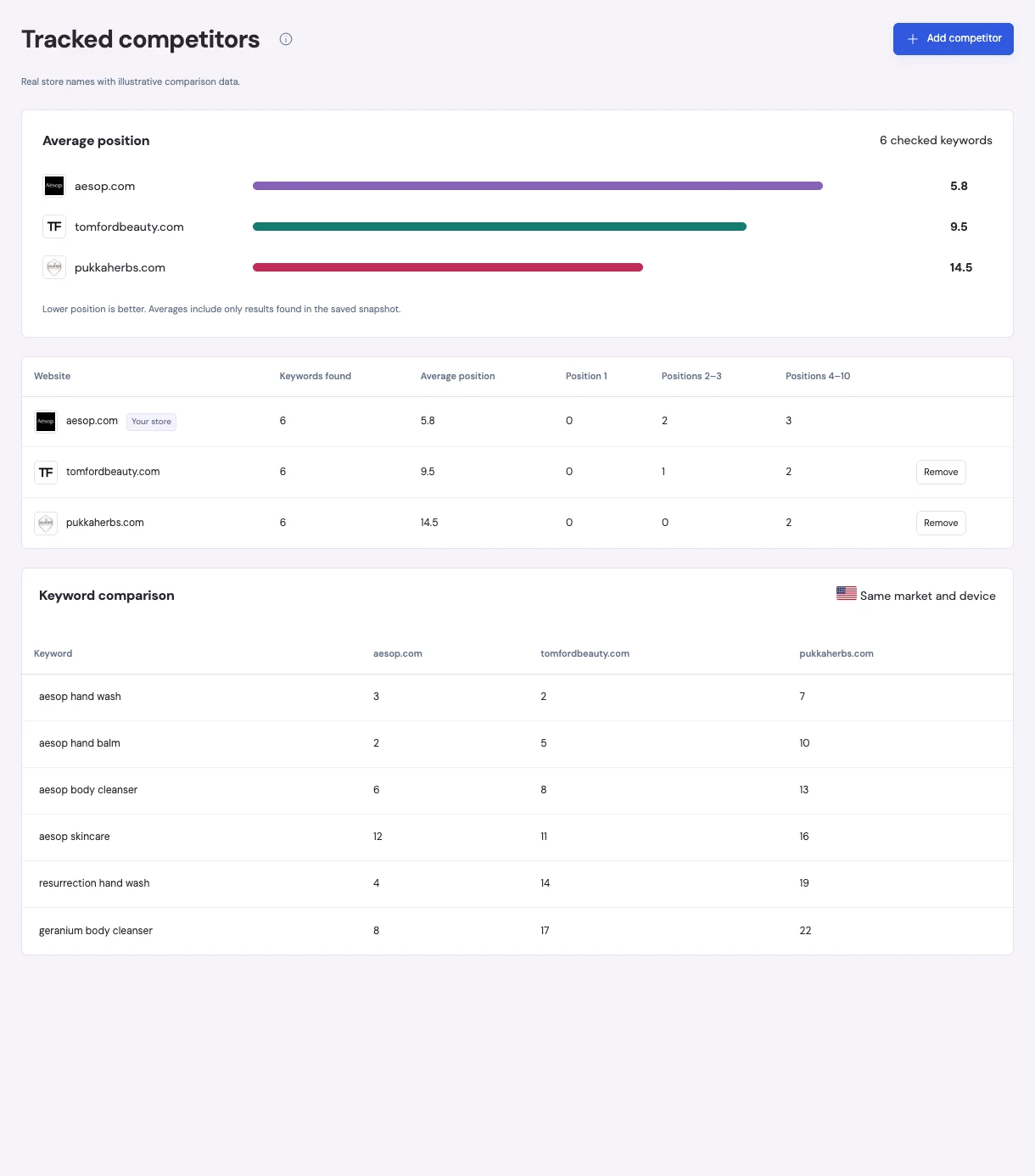
Task: Click pukkaherbs.com in the Website table
Action: [105, 523]
